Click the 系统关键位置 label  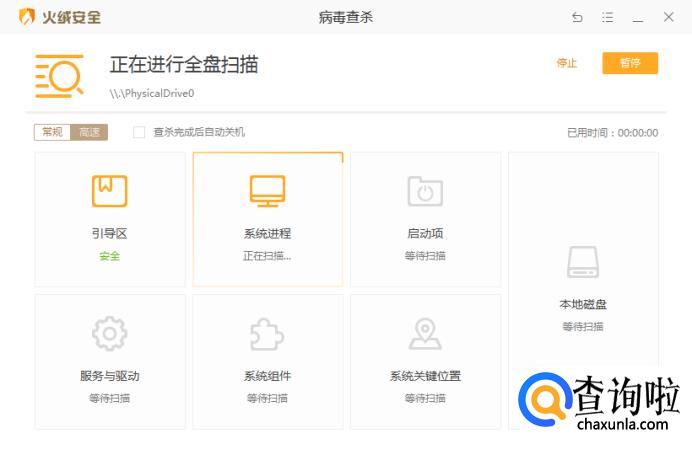tap(425, 376)
